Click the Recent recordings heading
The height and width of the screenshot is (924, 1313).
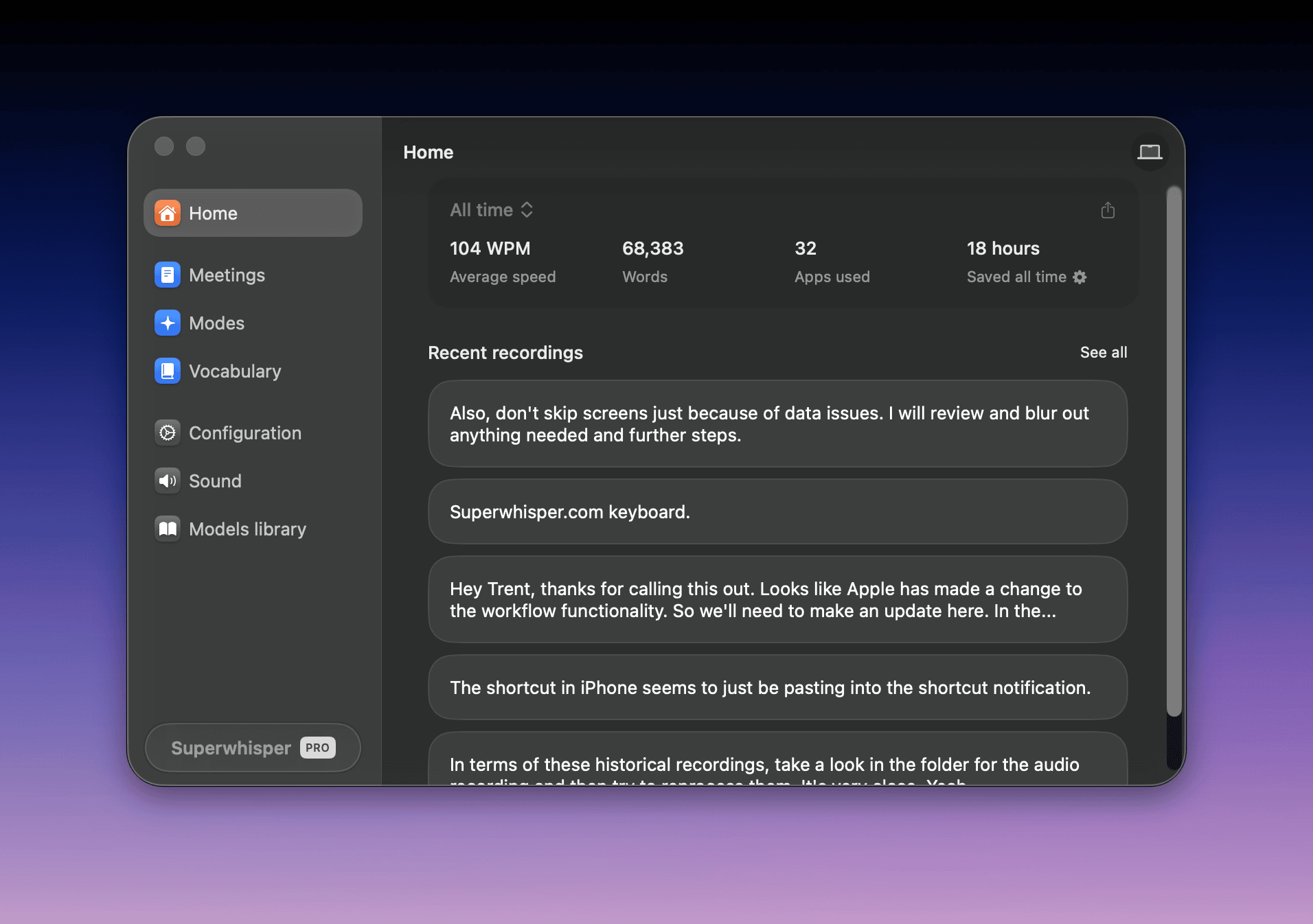[505, 352]
